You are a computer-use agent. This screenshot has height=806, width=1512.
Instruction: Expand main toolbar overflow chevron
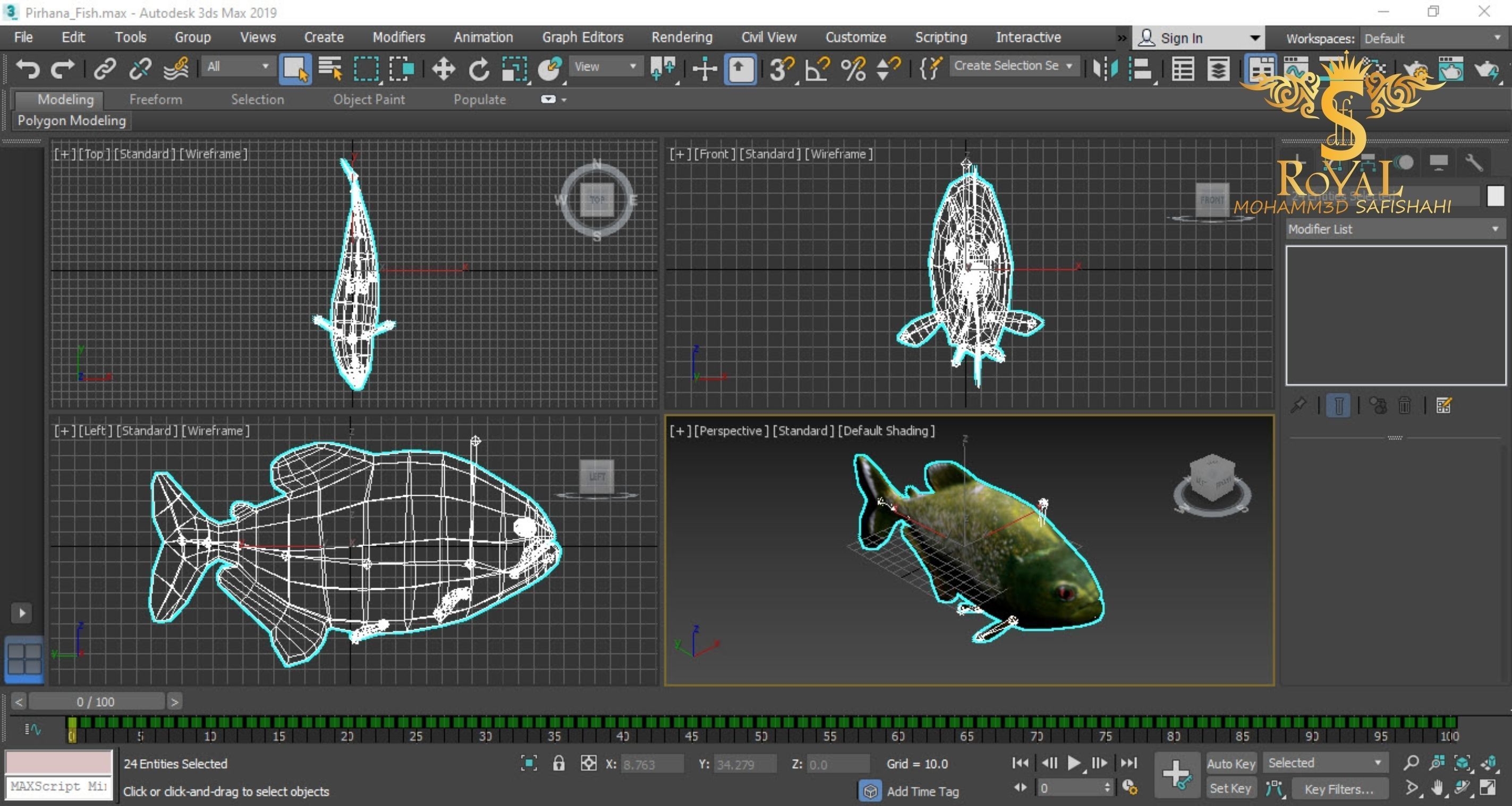(x=1122, y=38)
